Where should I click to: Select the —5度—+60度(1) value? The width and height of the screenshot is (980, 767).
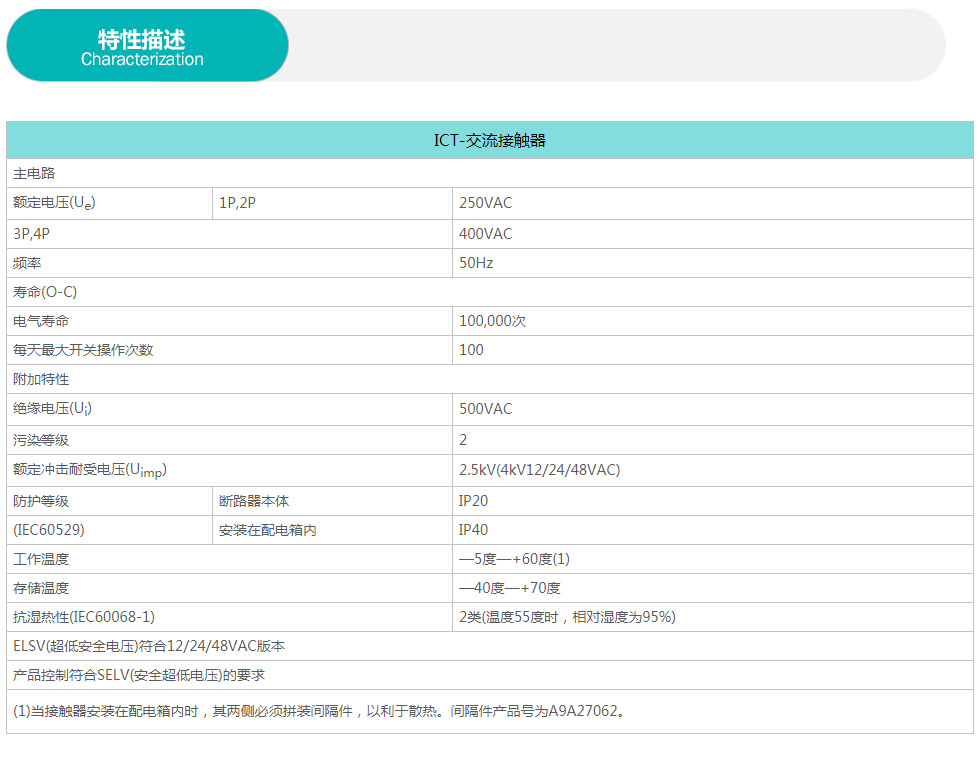pyautogui.click(x=514, y=559)
